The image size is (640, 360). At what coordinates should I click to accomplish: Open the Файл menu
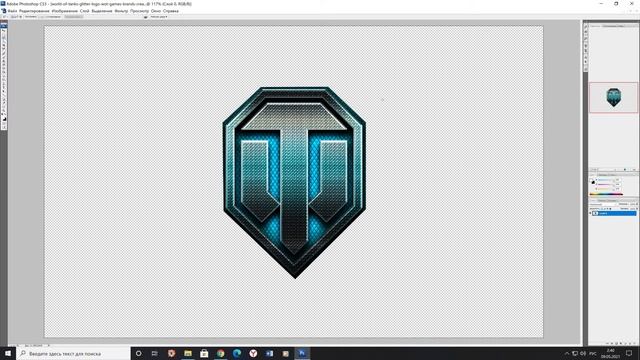click(13, 11)
